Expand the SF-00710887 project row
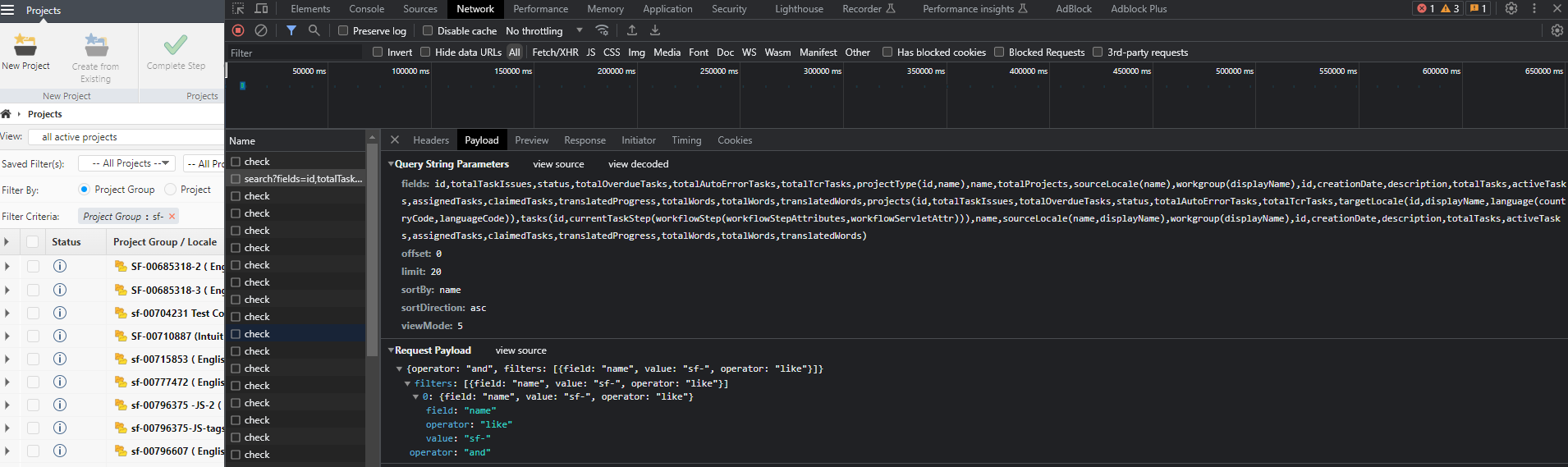The width and height of the screenshot is (1568, 467). 7,336
